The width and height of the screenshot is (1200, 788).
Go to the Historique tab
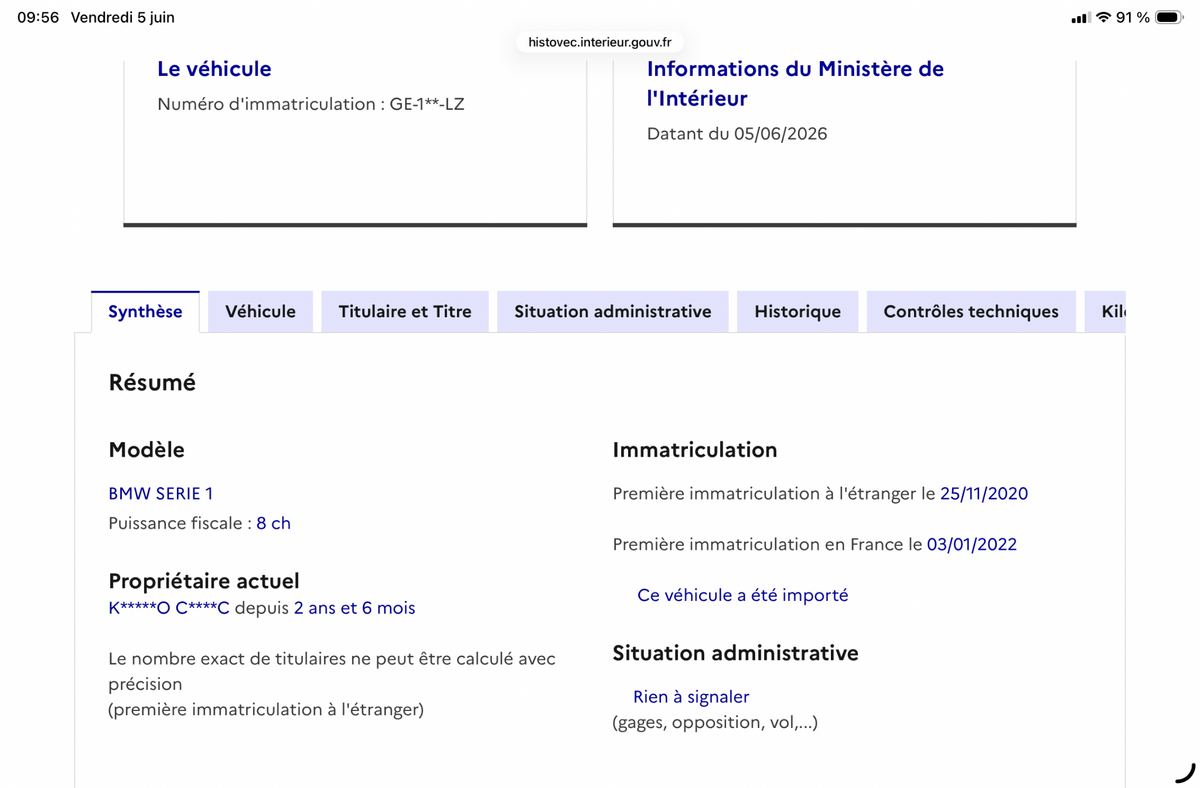797,312
